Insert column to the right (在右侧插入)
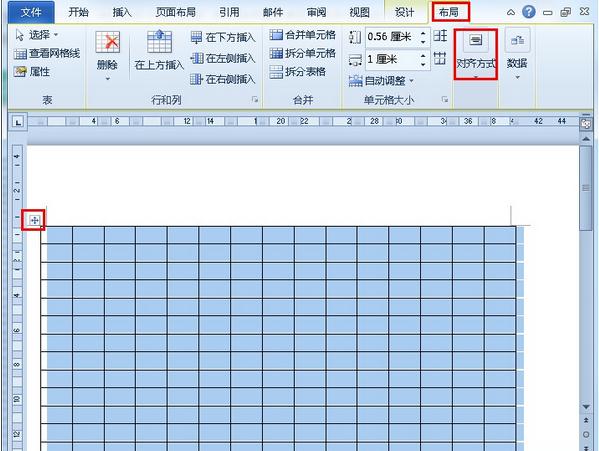This screenshot has height=451, width=599. point(223,79)
